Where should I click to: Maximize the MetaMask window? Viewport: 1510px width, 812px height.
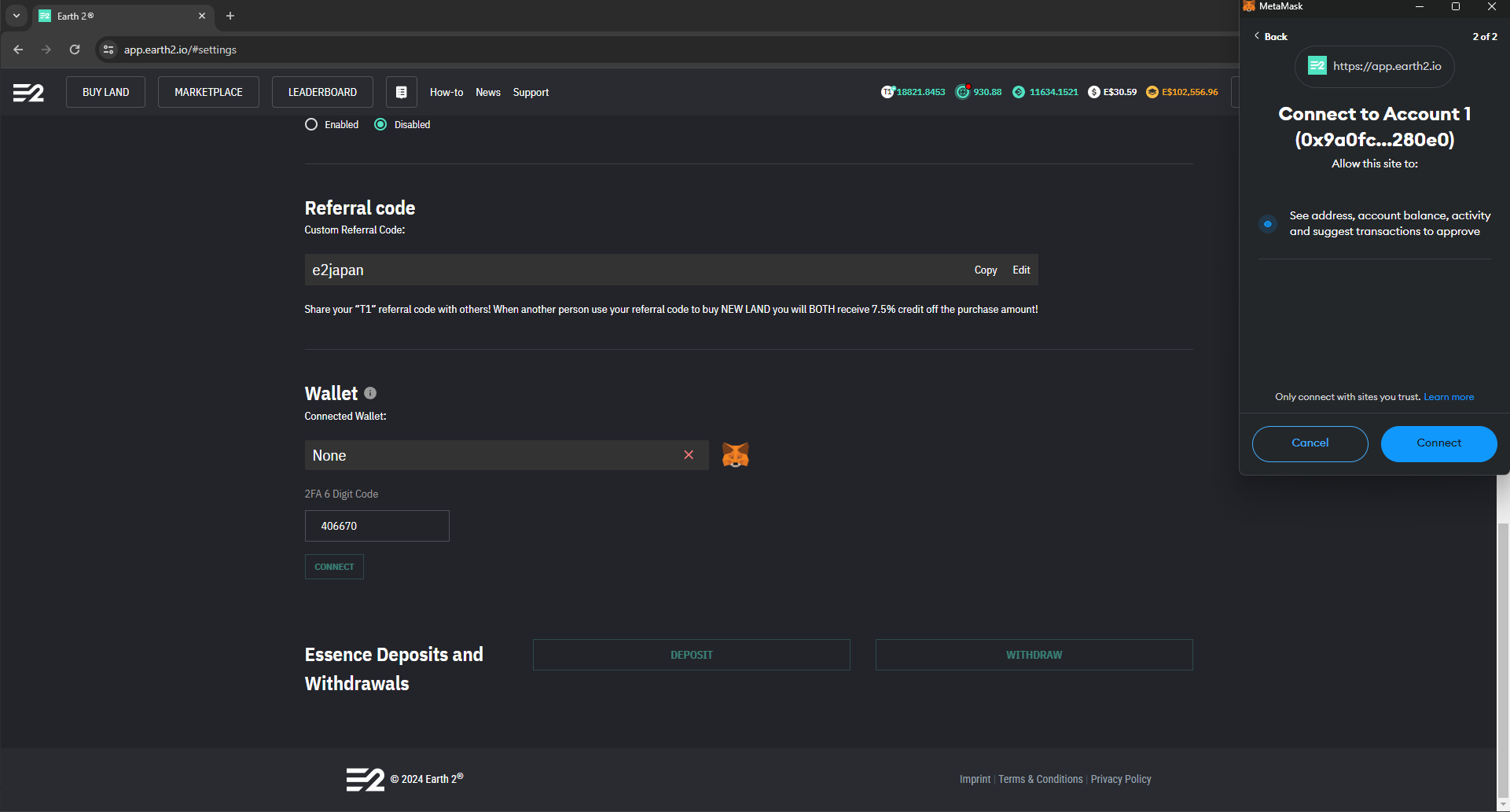pos(1456,6)
